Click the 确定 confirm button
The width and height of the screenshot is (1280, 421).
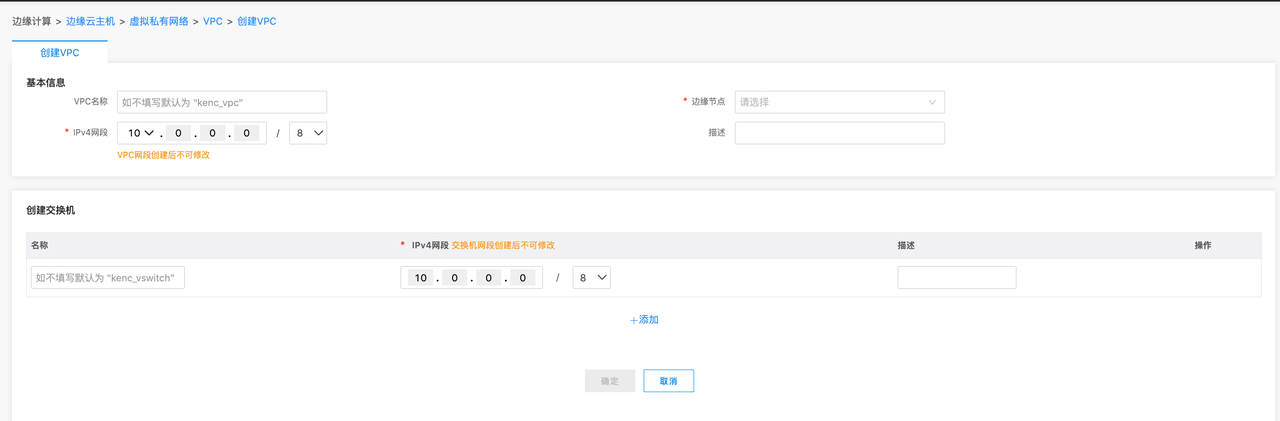point(609,381)
